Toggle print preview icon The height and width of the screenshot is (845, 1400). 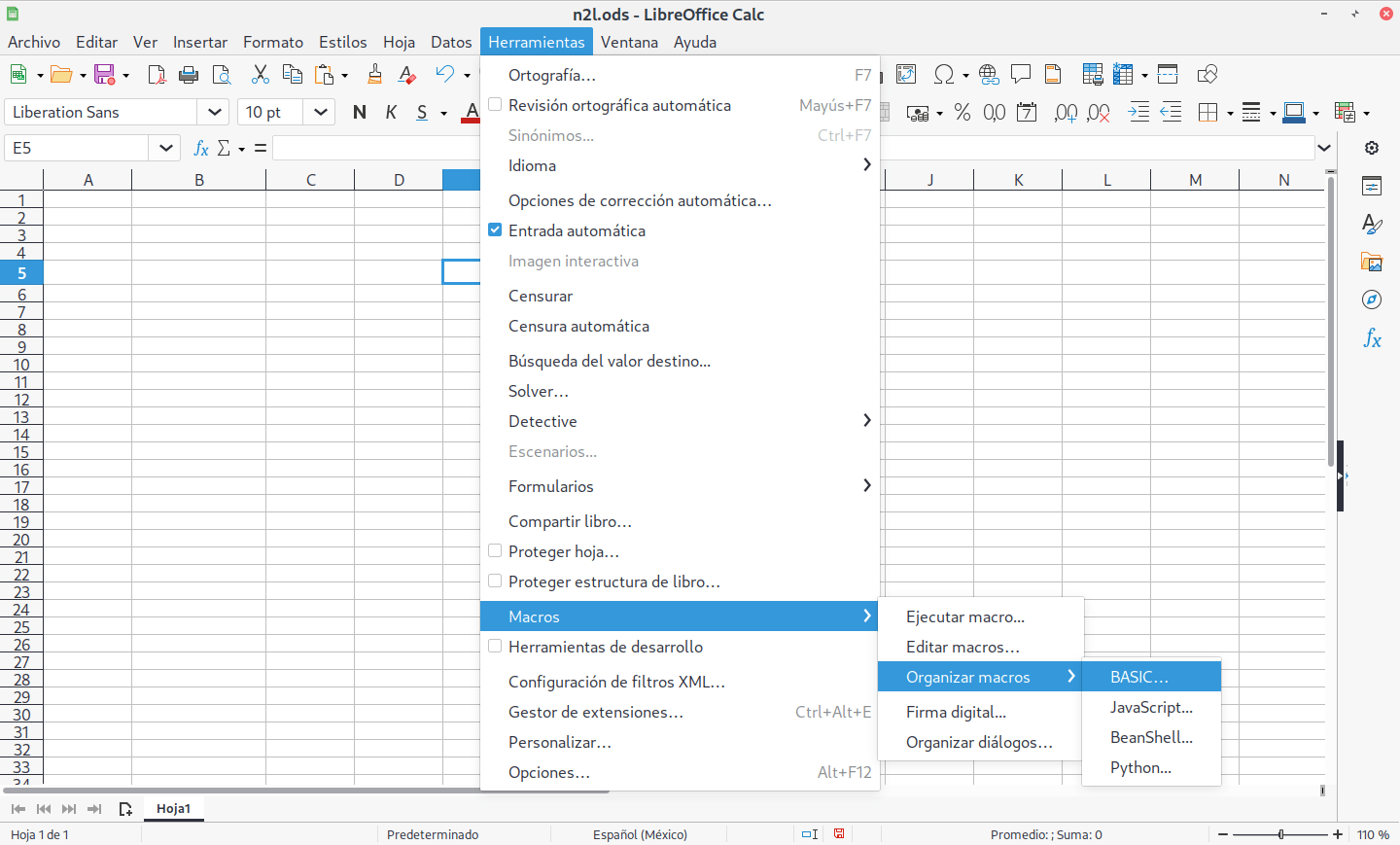point(222,74)
